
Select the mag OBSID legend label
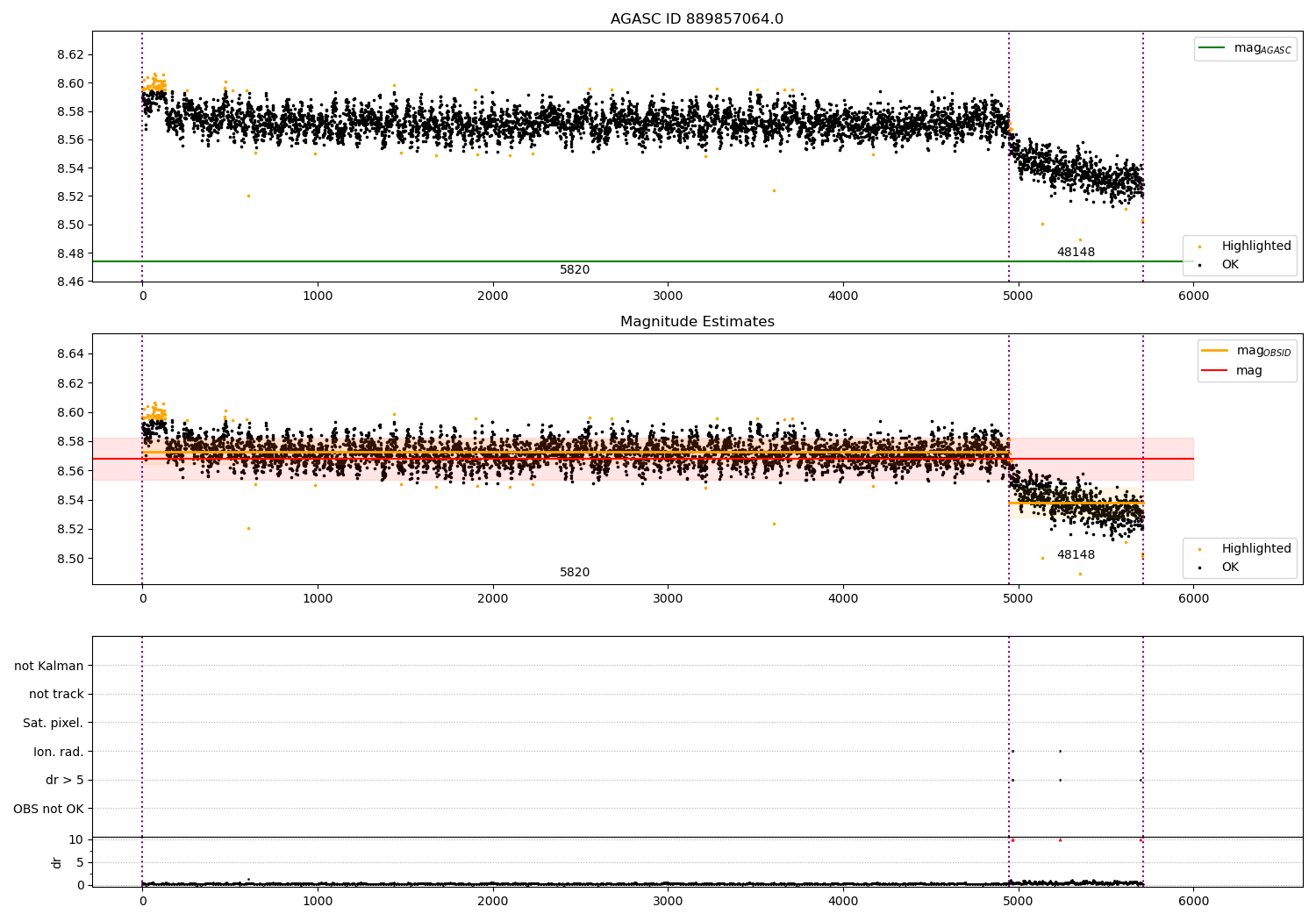point(1263,352)
